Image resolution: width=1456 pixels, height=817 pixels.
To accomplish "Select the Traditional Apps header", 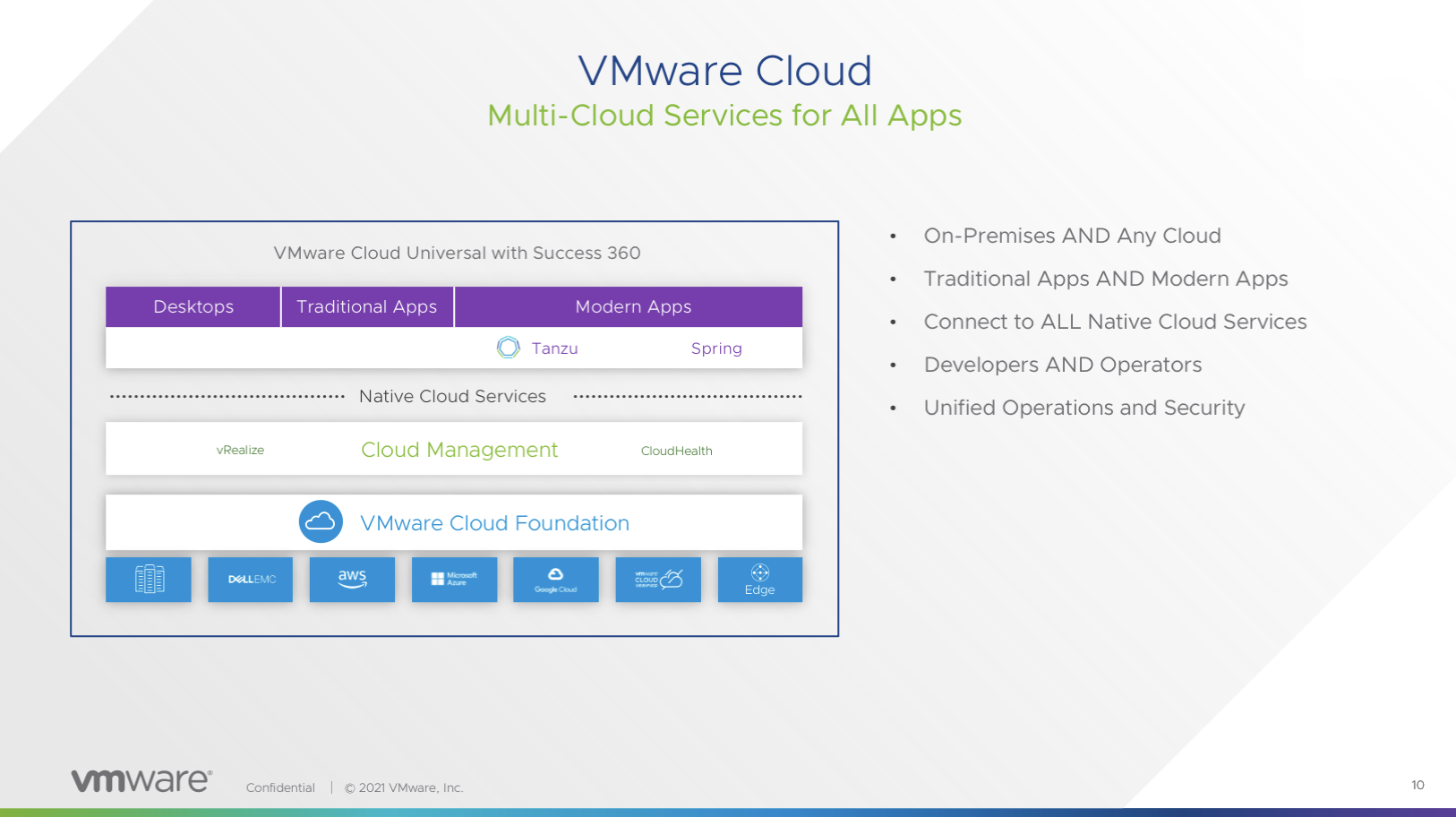I will (x=367, y=306).
